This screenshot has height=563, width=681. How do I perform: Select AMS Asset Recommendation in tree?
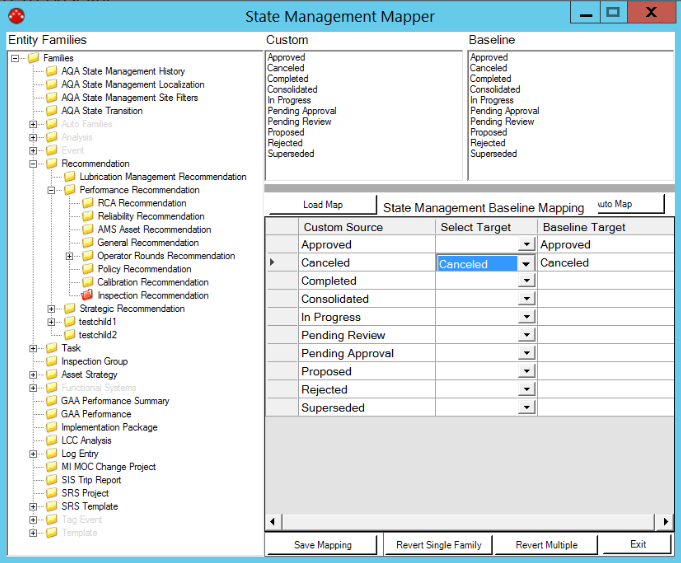[x=154, y=229]
